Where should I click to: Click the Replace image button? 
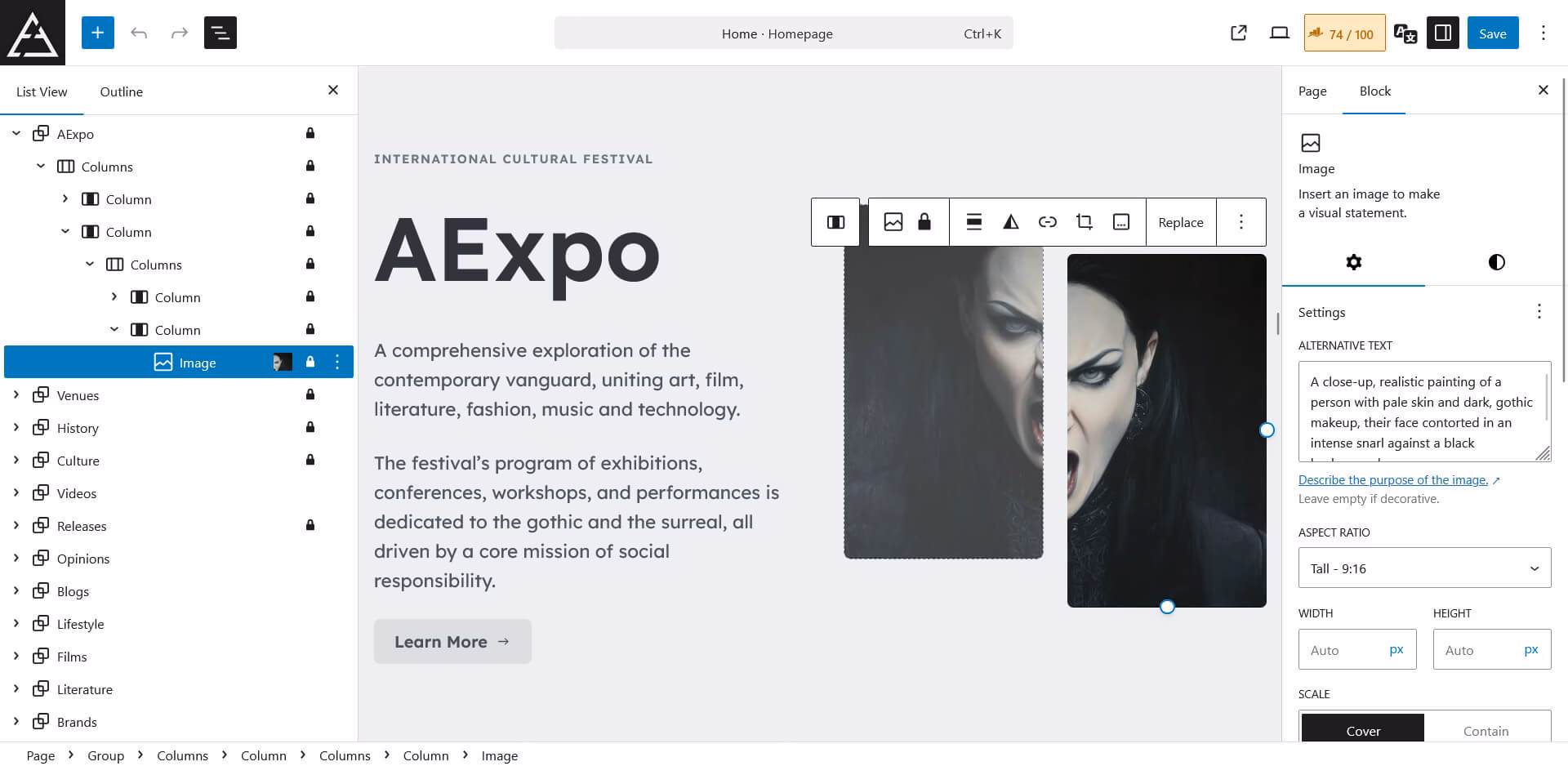tap(1180, 222)
